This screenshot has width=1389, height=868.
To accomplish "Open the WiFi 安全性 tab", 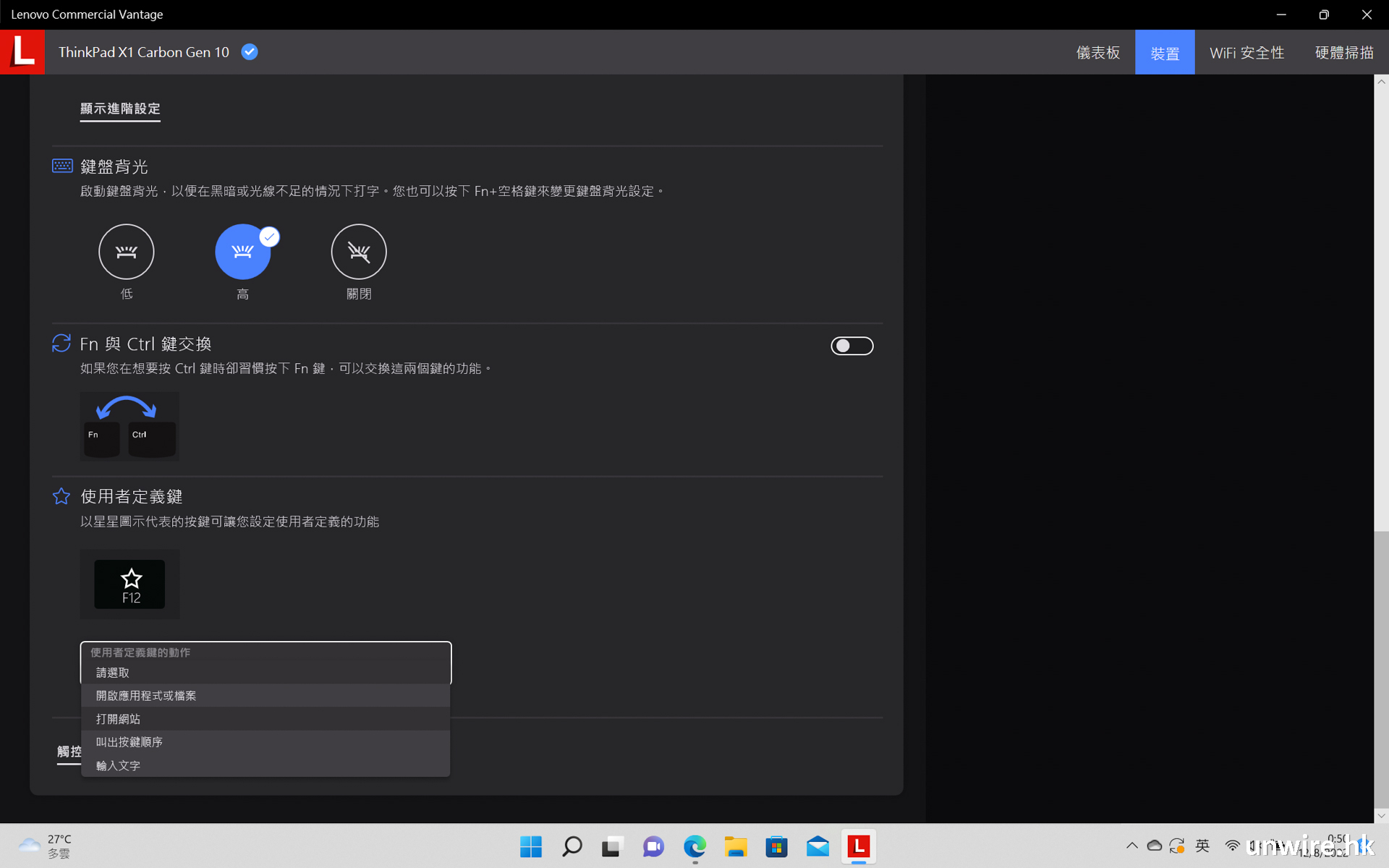I will click(1246, 53).
